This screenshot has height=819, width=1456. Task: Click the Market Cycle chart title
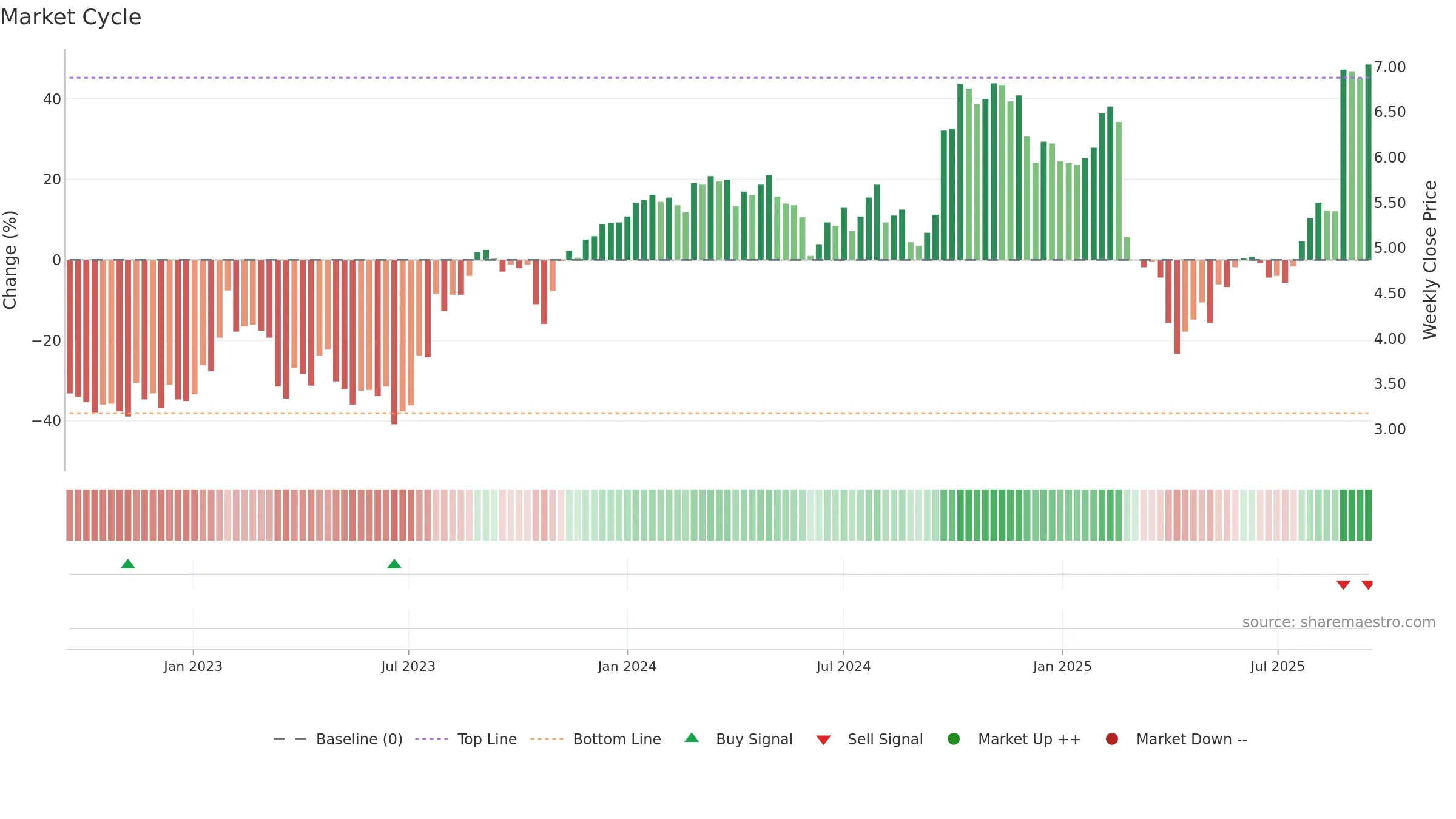(x=71, y=17)
